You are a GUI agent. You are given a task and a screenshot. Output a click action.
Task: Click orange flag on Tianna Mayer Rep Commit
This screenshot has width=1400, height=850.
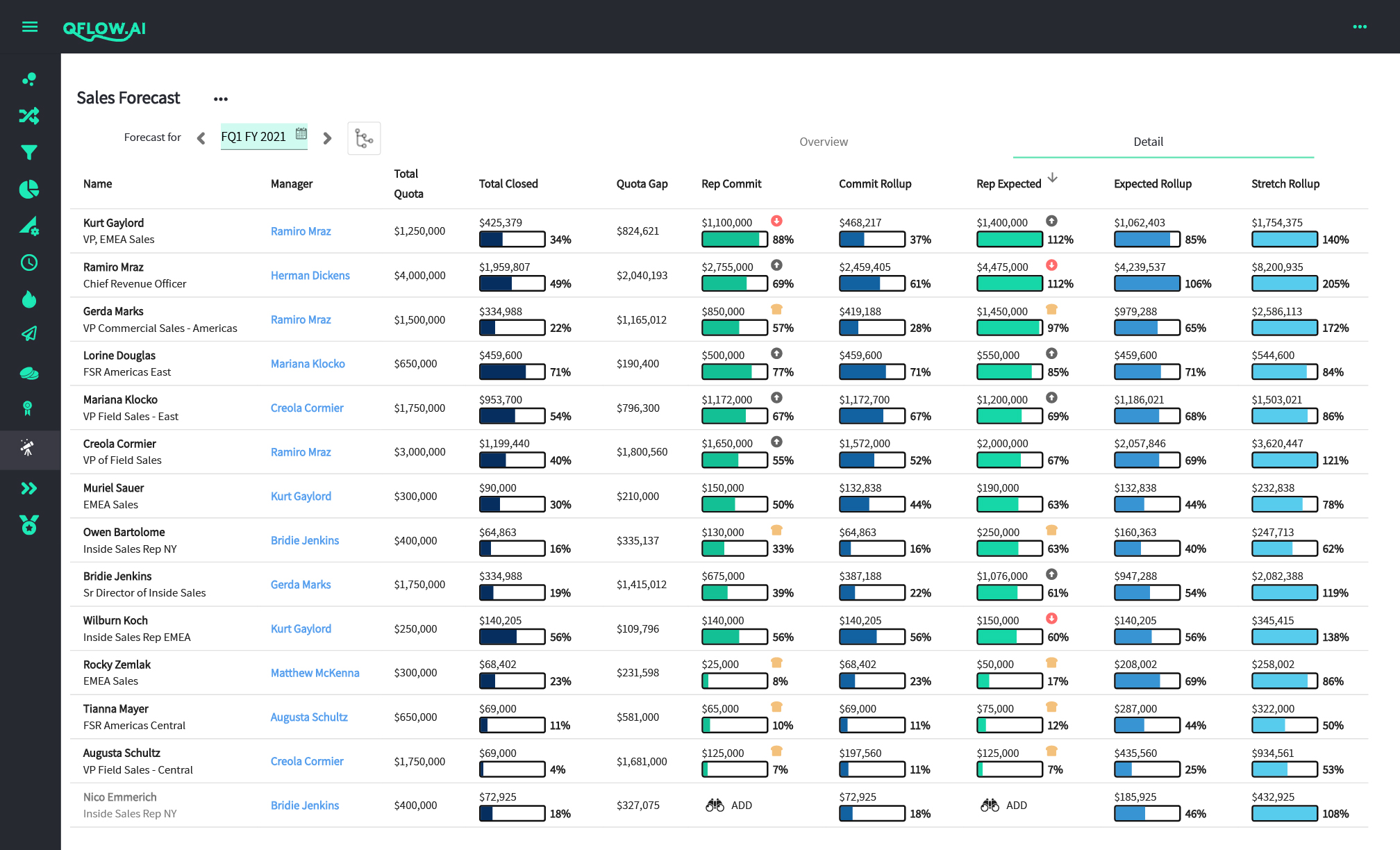tap(776, 707)
